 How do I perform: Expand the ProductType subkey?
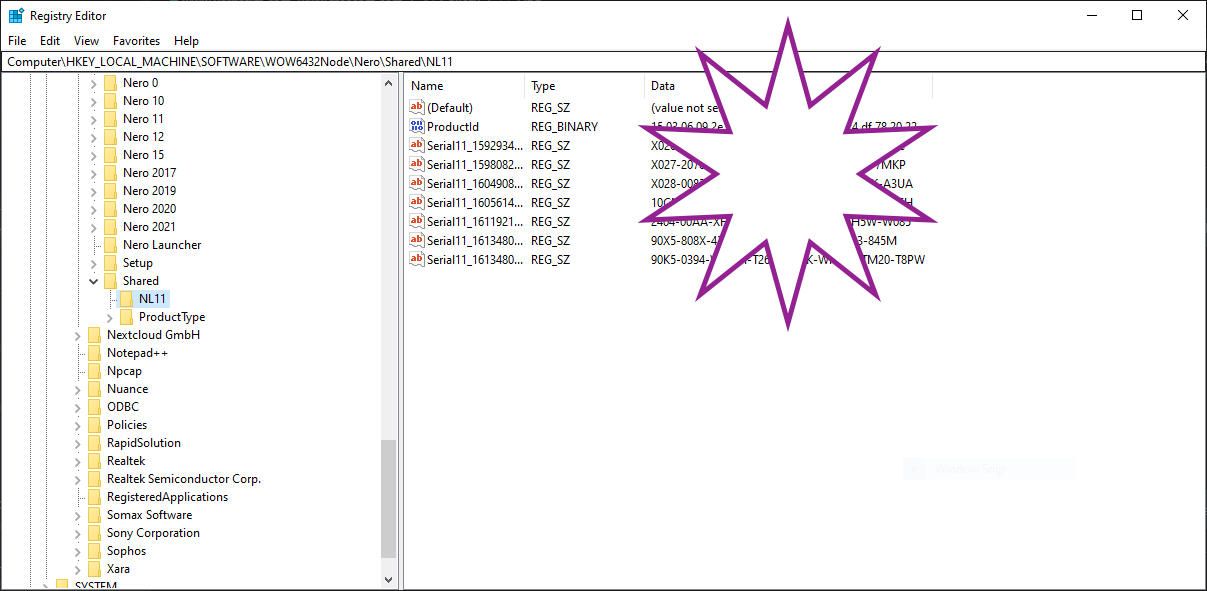coord(110,317)
